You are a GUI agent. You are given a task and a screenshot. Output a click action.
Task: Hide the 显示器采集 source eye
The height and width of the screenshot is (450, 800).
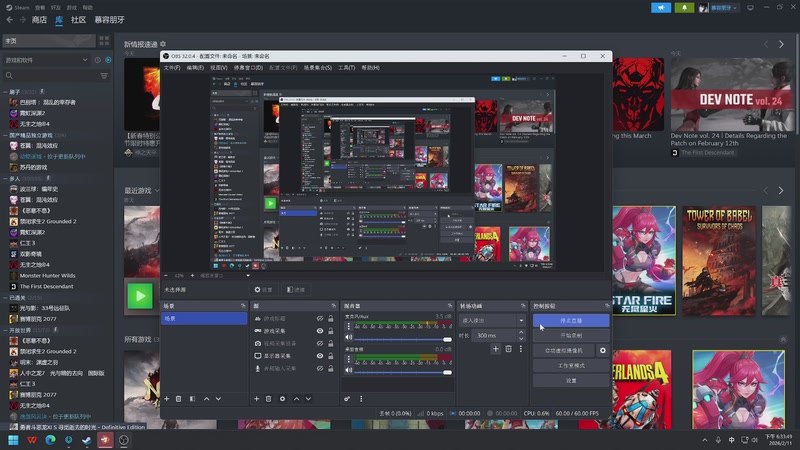320,356
